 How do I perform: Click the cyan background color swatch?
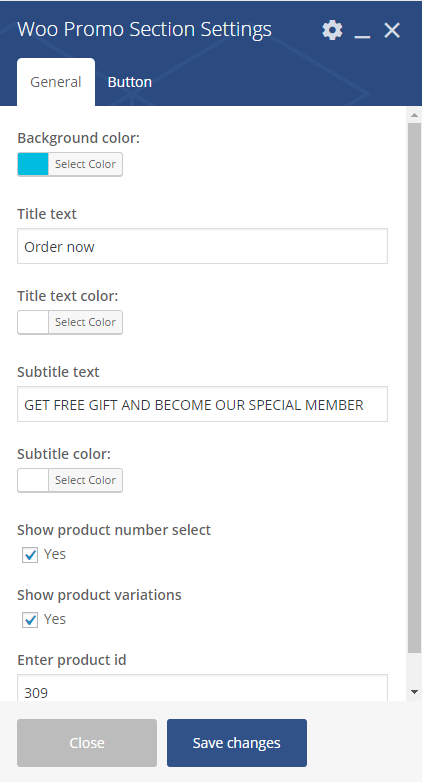point(33,164)
